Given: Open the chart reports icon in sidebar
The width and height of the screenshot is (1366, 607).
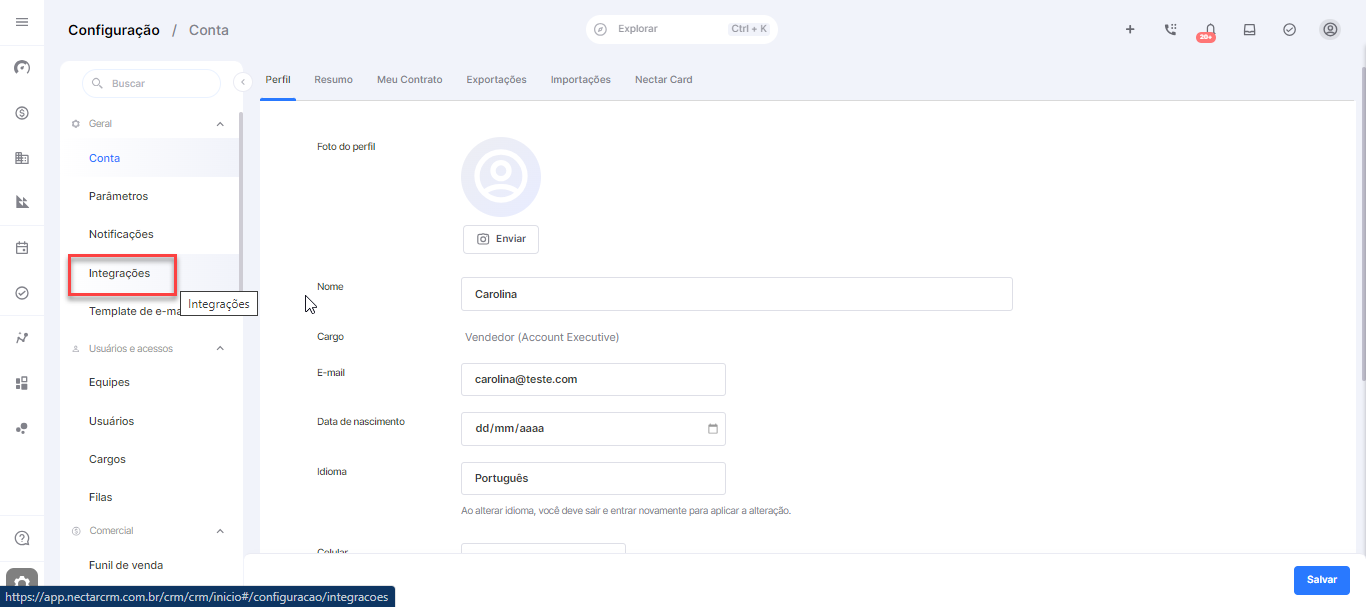Looking at the screenshot, I should [x=22, y=202].
